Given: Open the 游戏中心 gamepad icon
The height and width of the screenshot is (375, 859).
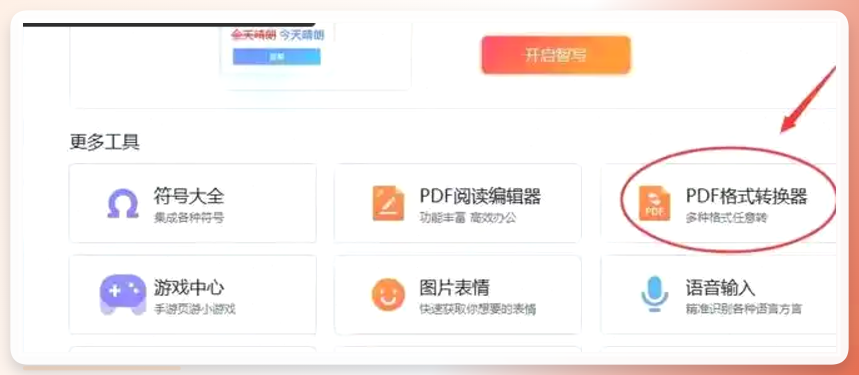Looking at the screenshot, I should pyautogui.click(x=123, y=295).
